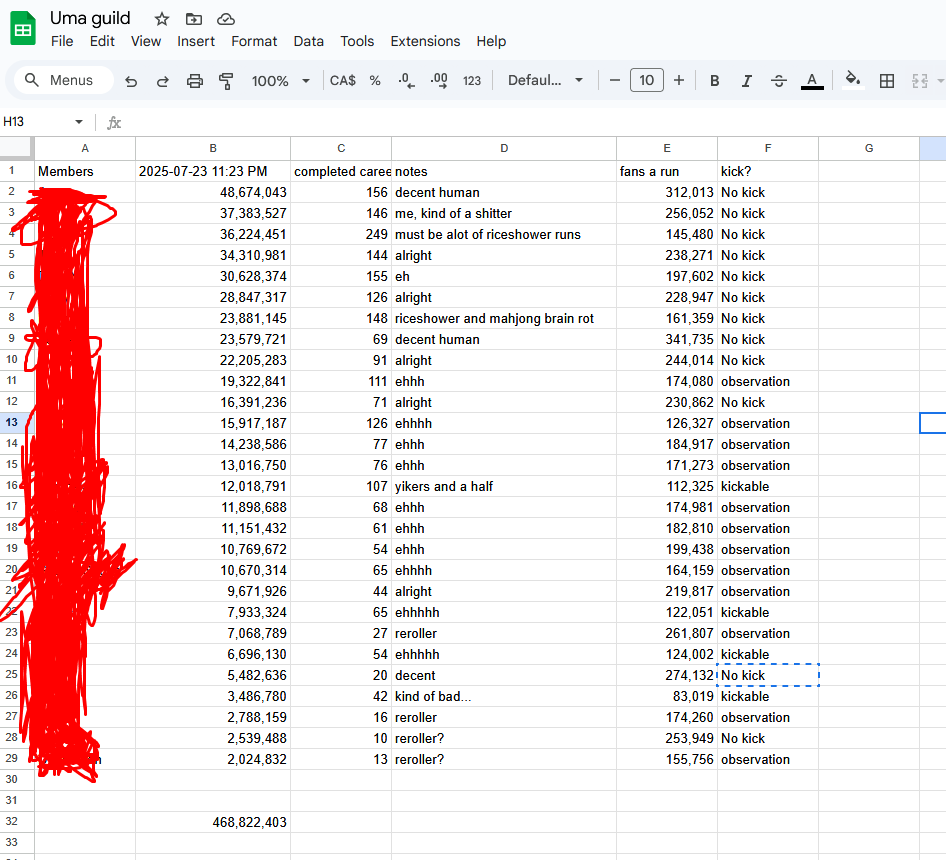Viewport: 946px width, 860px height.
Task: Open the Data menu
Action: coord(309,41)
